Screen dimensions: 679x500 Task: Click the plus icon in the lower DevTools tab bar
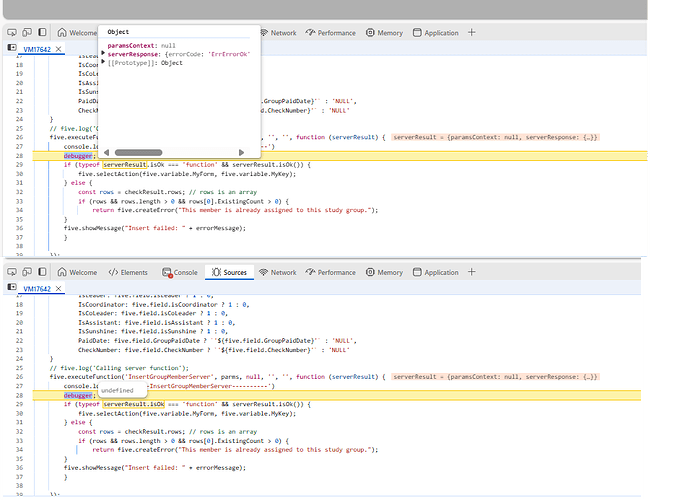click(472, 272)
